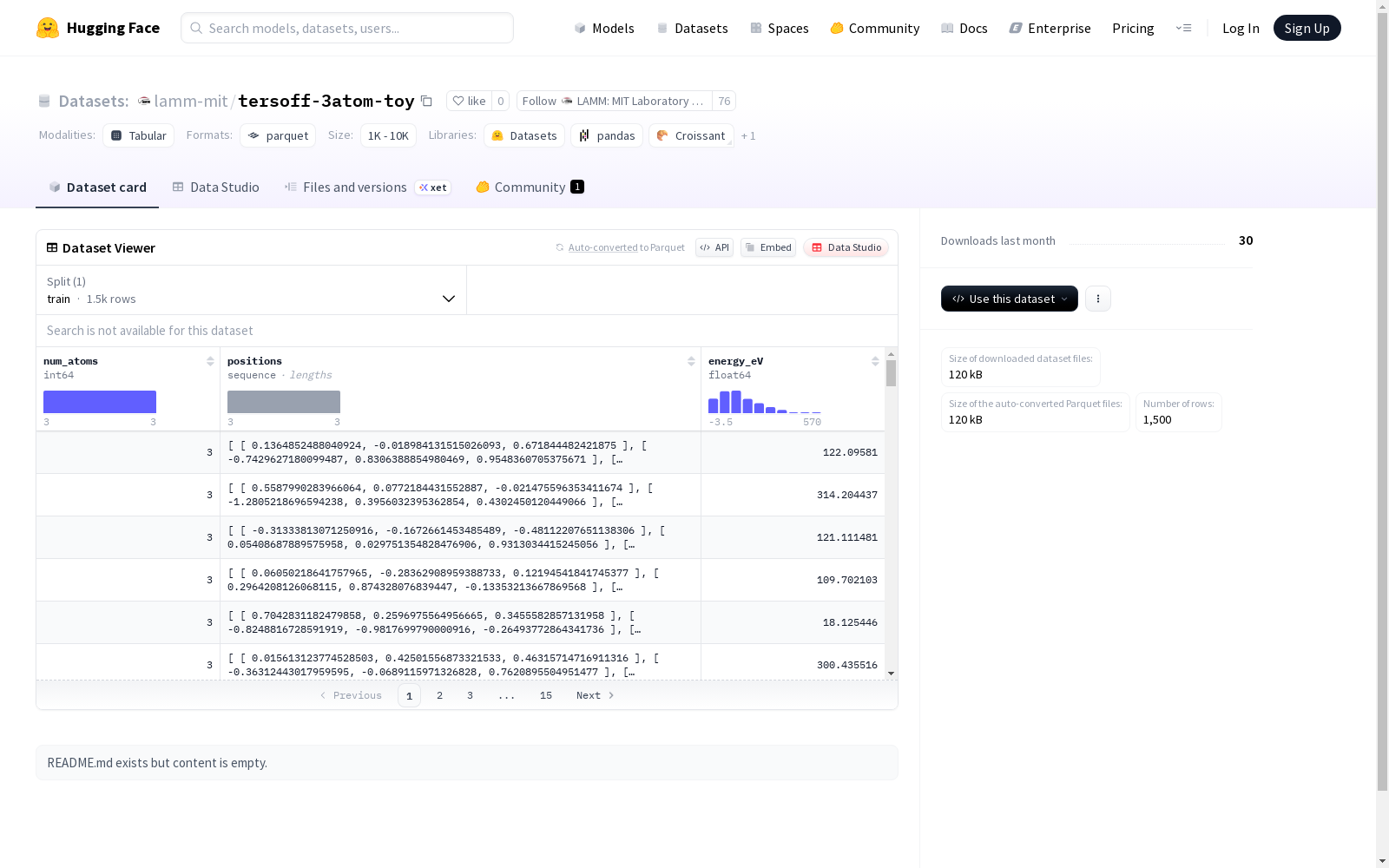Click the energy_eV histogram chart
Image resolution: width=1389 pixels, height=868 pixels.
coord(765,402)
